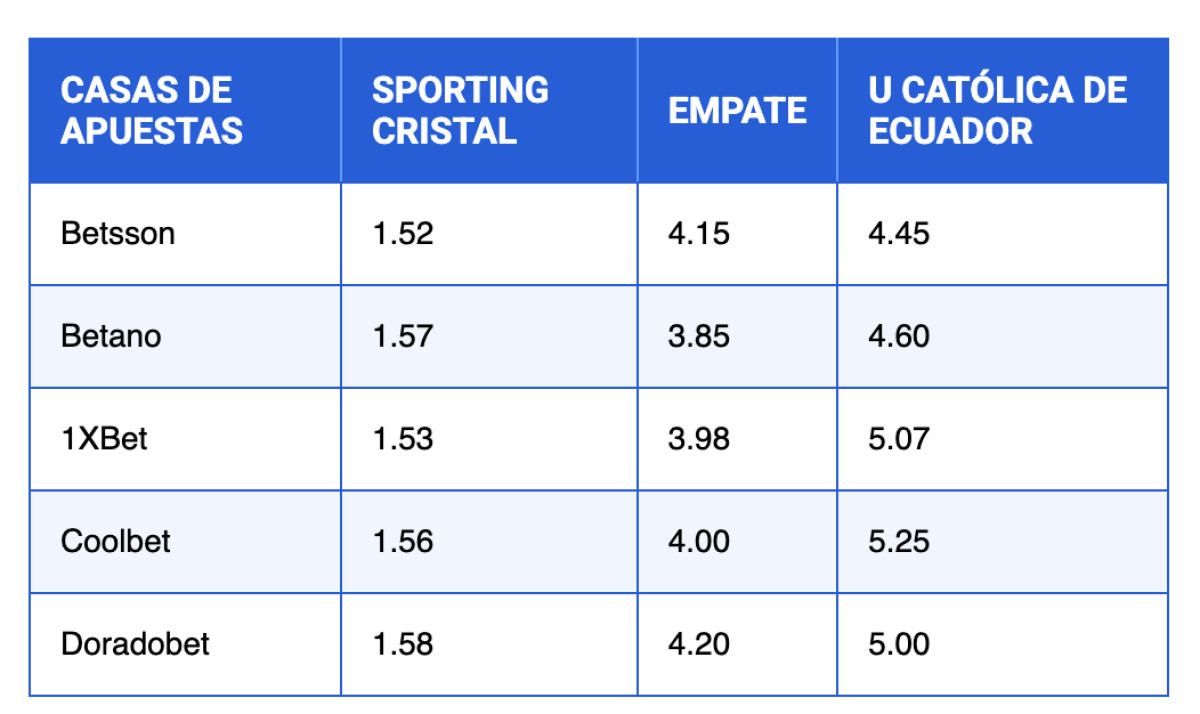The width and height of the screenshot is (1200, 714).
Task: Click the 1XBet bookmaker cell
Action: point(104,438)
